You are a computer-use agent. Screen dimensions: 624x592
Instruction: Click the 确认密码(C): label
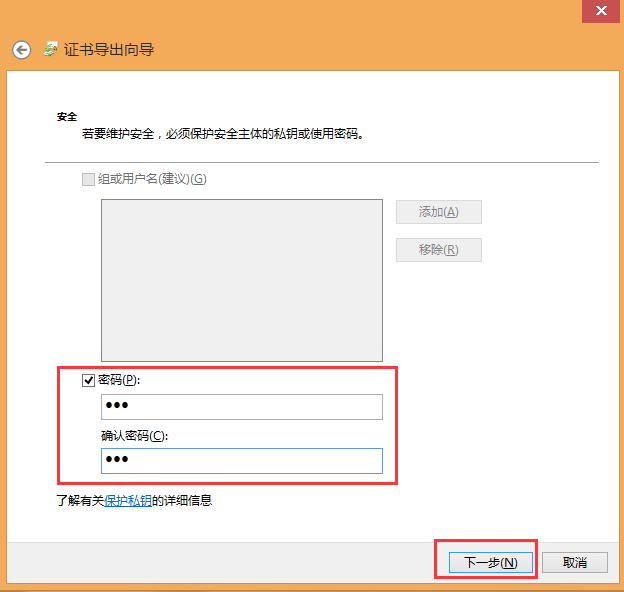point(135,436)
